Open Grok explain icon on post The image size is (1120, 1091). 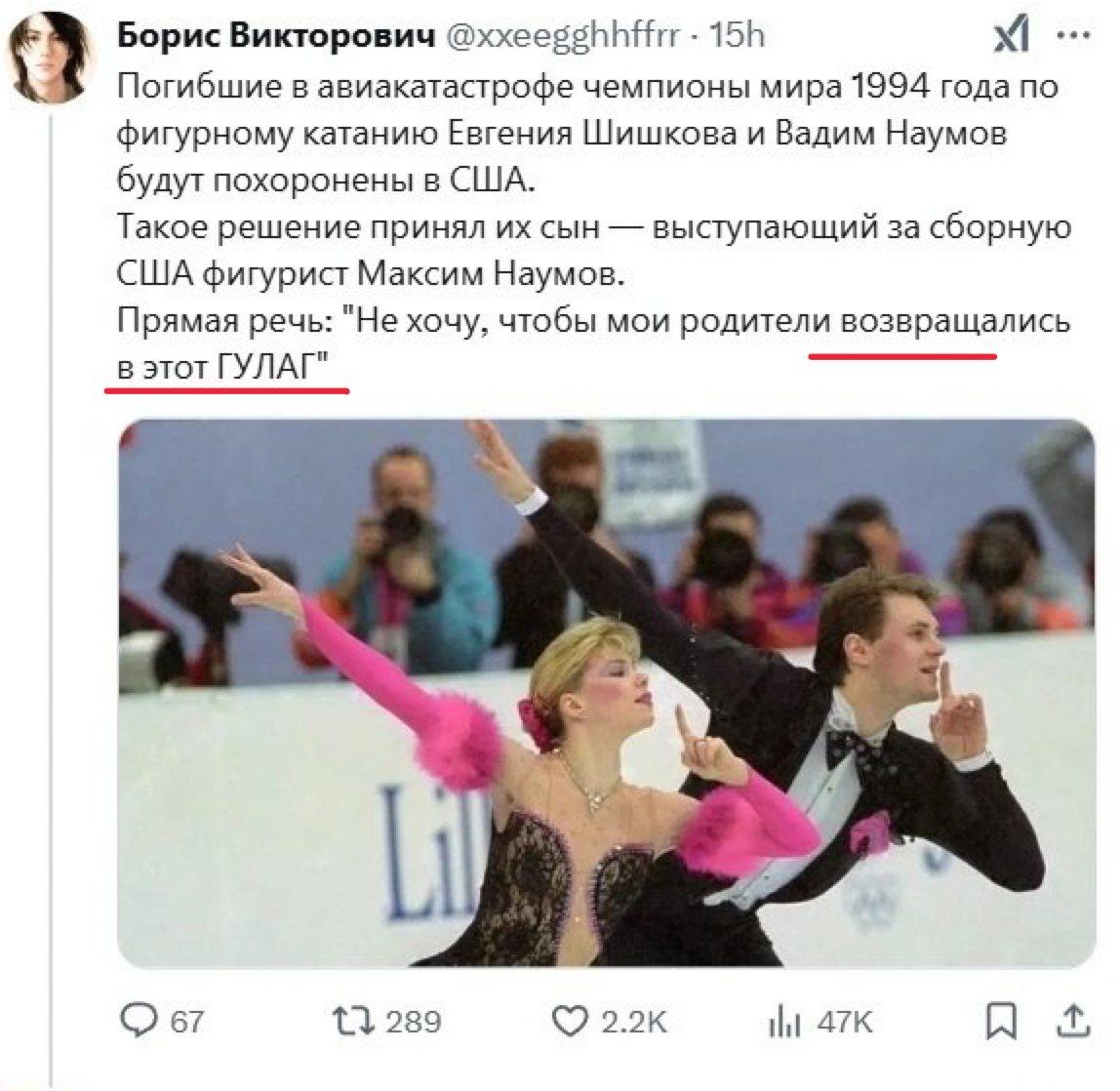(1012, 34)
